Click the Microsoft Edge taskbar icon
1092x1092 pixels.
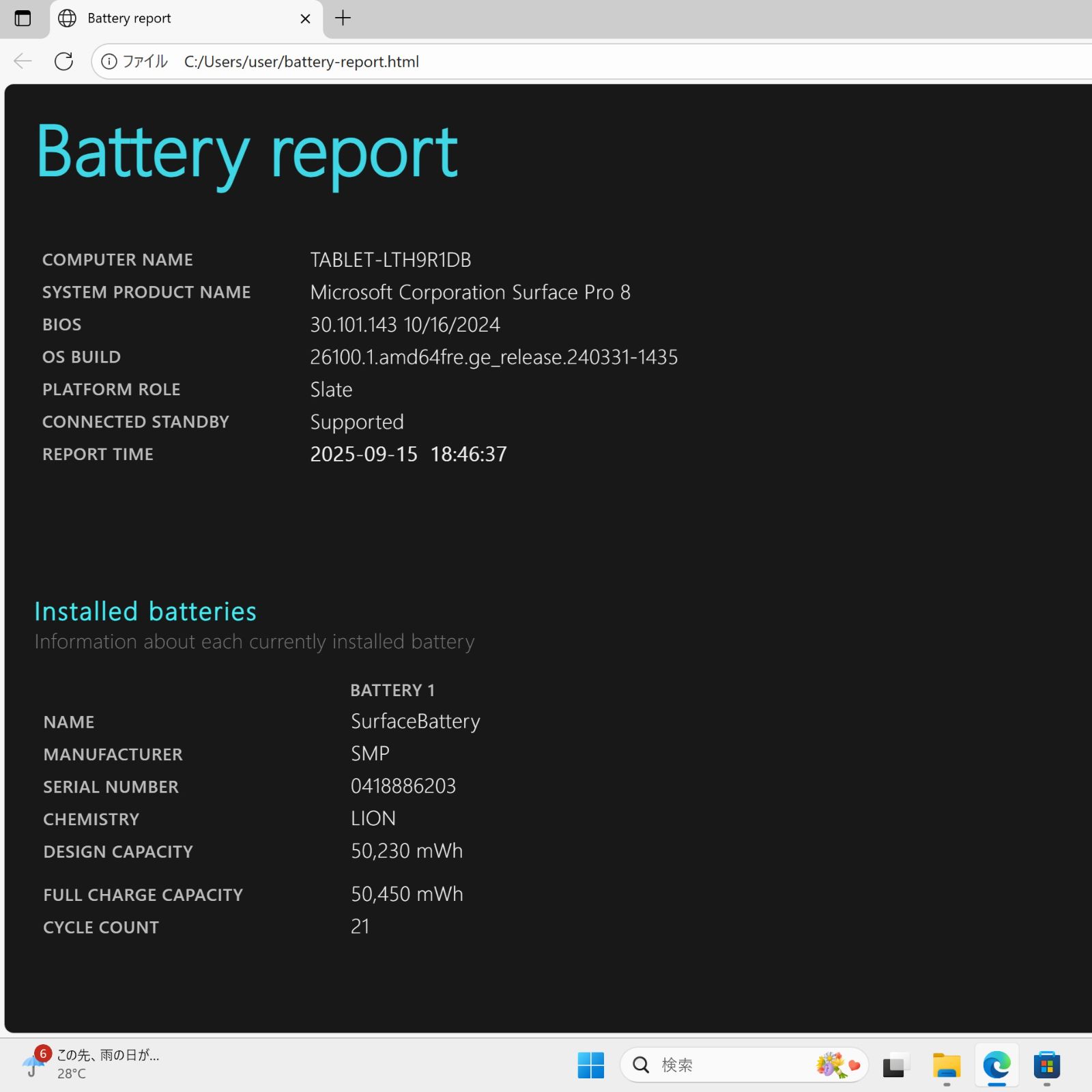pyautogui.click(x=996, y=1065)
